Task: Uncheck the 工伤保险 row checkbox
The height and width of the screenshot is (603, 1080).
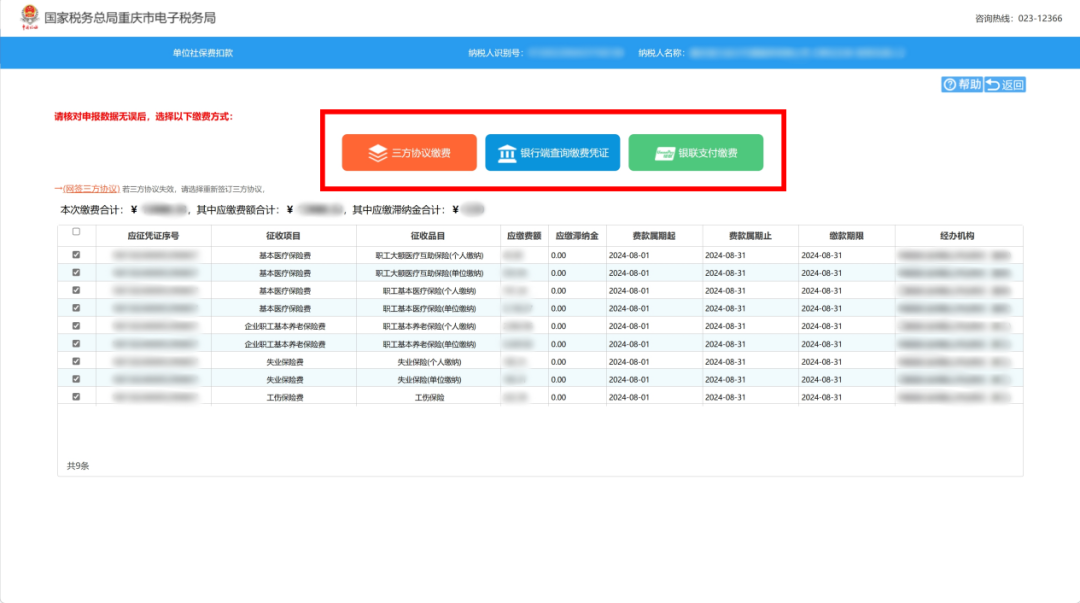Action: (x=77, y=396)
